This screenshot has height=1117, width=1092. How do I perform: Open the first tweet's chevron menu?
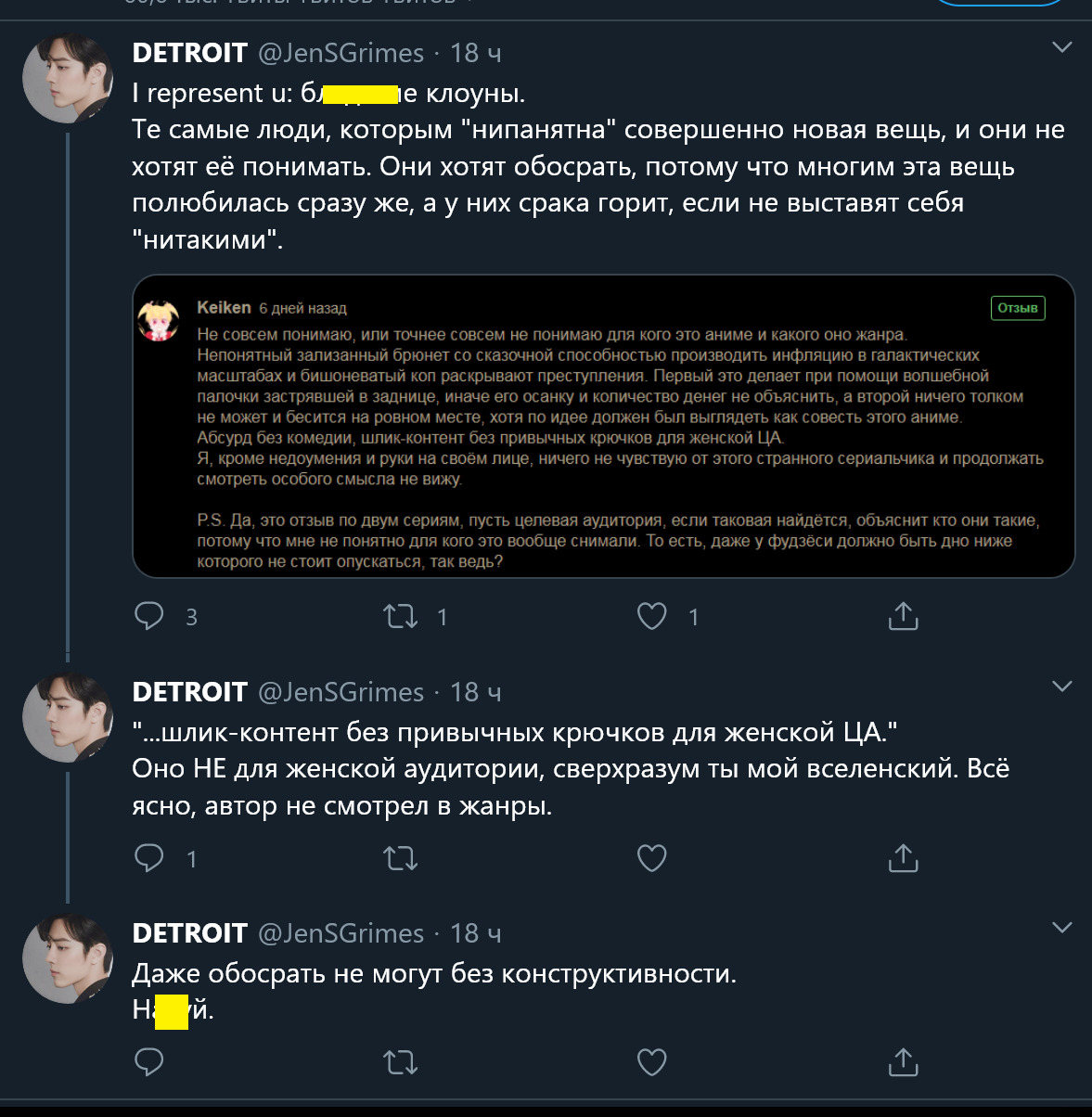[x=1062, y=47]
